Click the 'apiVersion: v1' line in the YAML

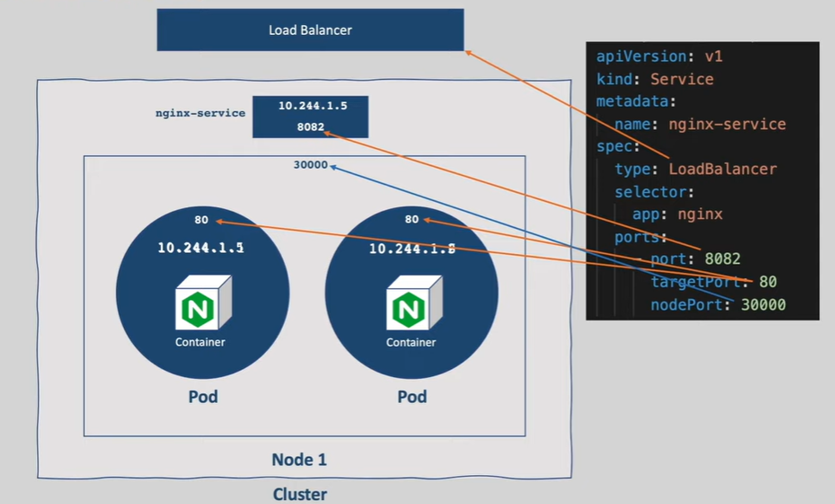pyautogui.click(x=657, y=56)
